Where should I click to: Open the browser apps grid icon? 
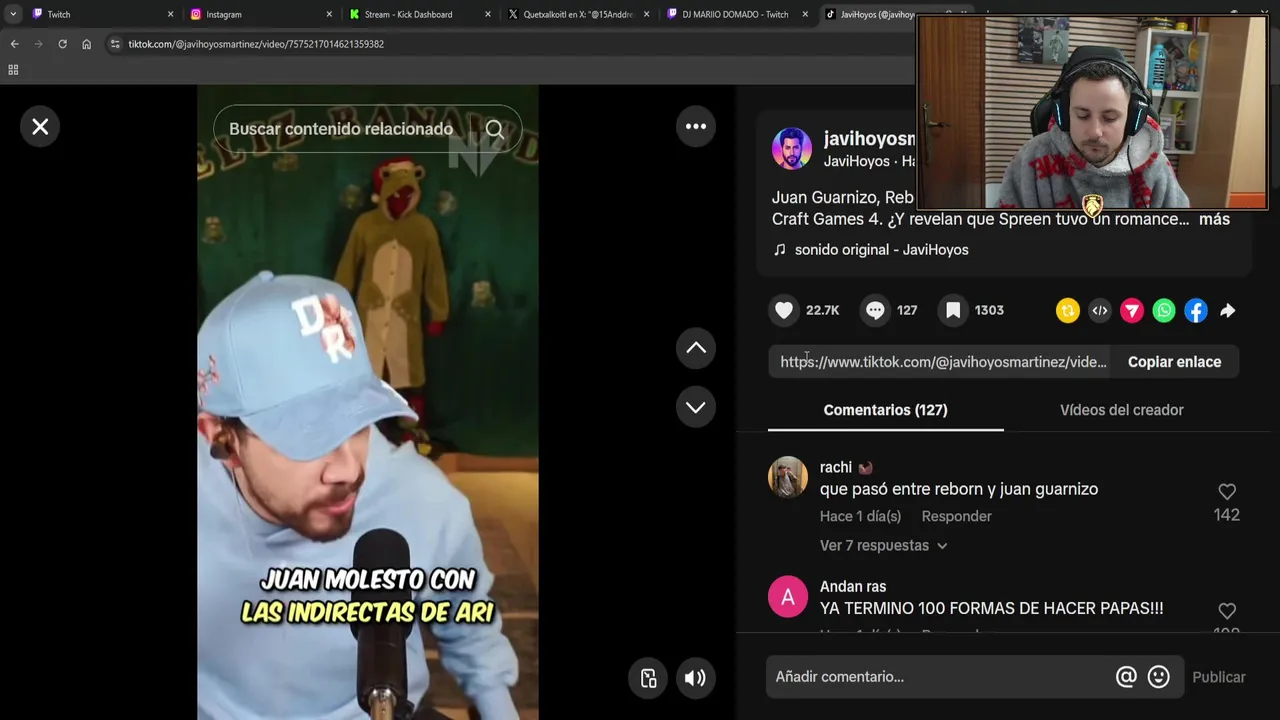click(x=13, y=70)
